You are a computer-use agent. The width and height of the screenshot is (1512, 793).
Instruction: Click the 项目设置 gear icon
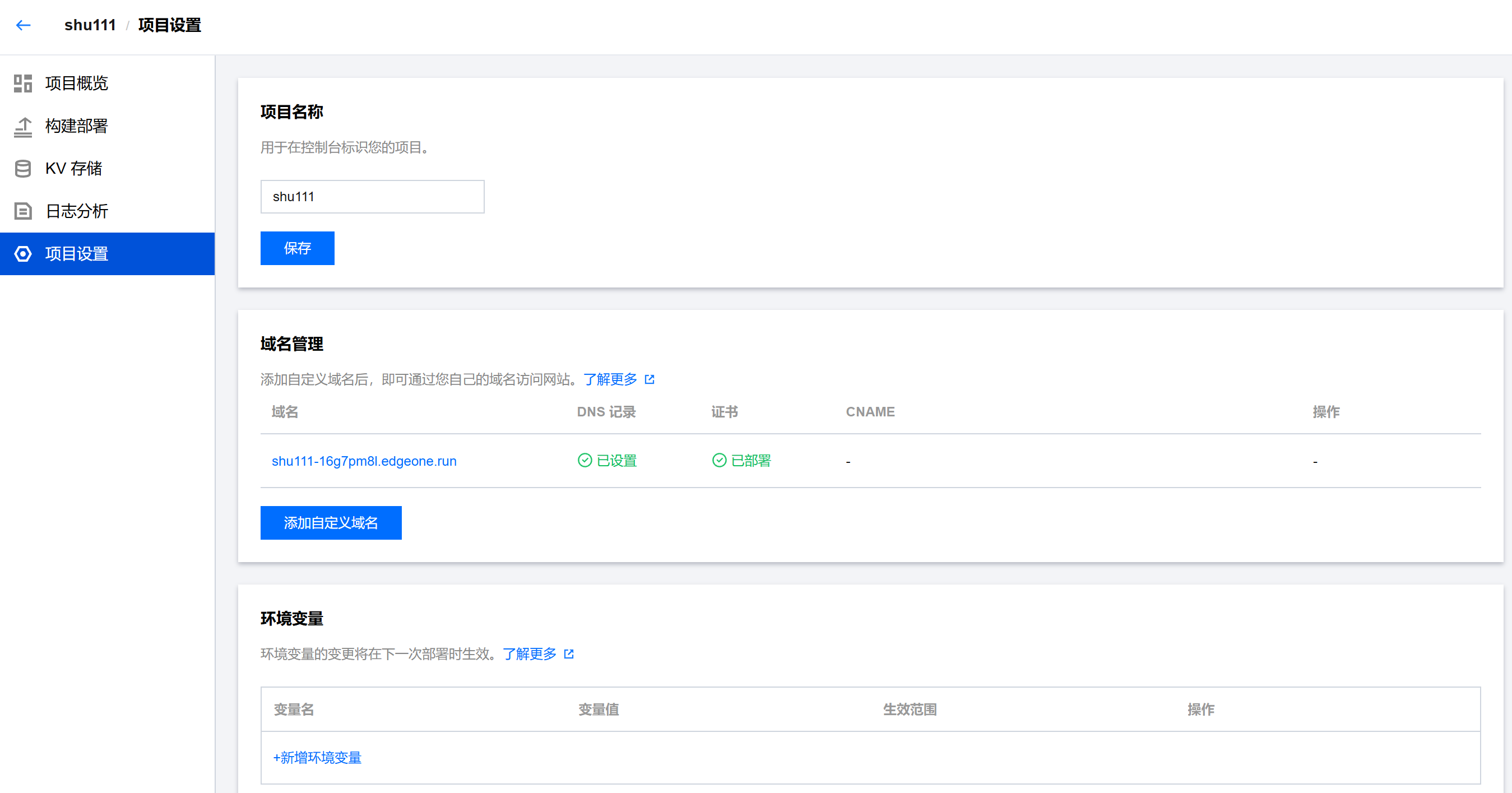[x=23, y=254]
